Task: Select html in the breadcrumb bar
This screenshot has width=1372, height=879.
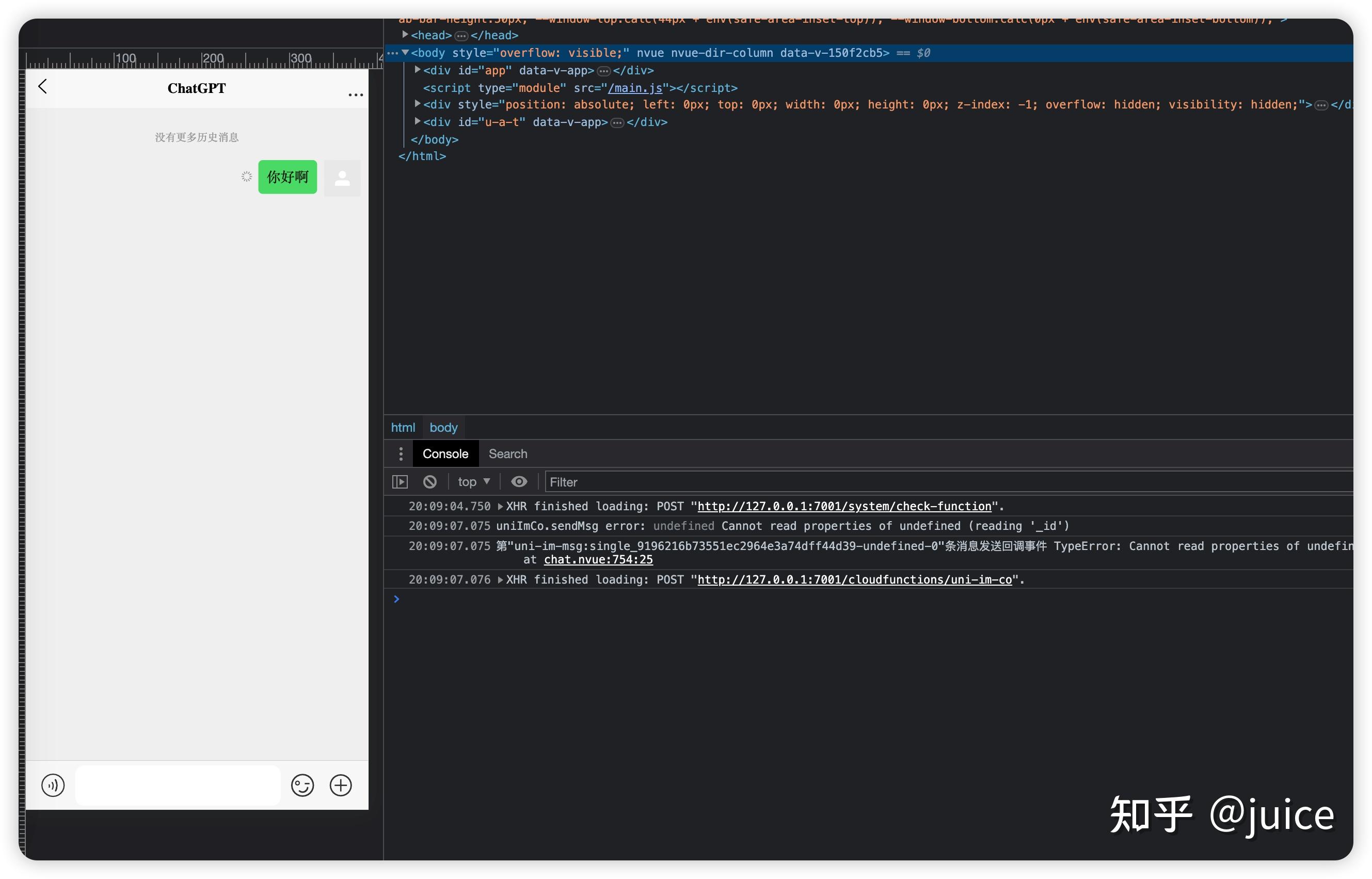Action: 403,428
